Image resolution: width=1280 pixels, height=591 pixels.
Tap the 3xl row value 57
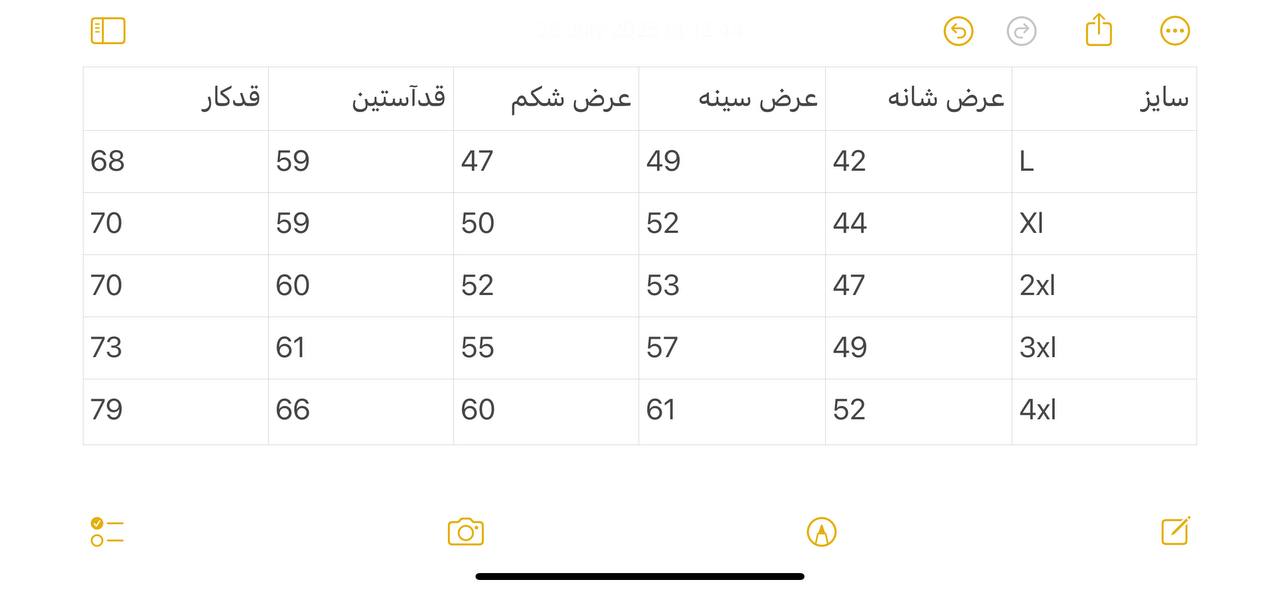coord(732,348)
